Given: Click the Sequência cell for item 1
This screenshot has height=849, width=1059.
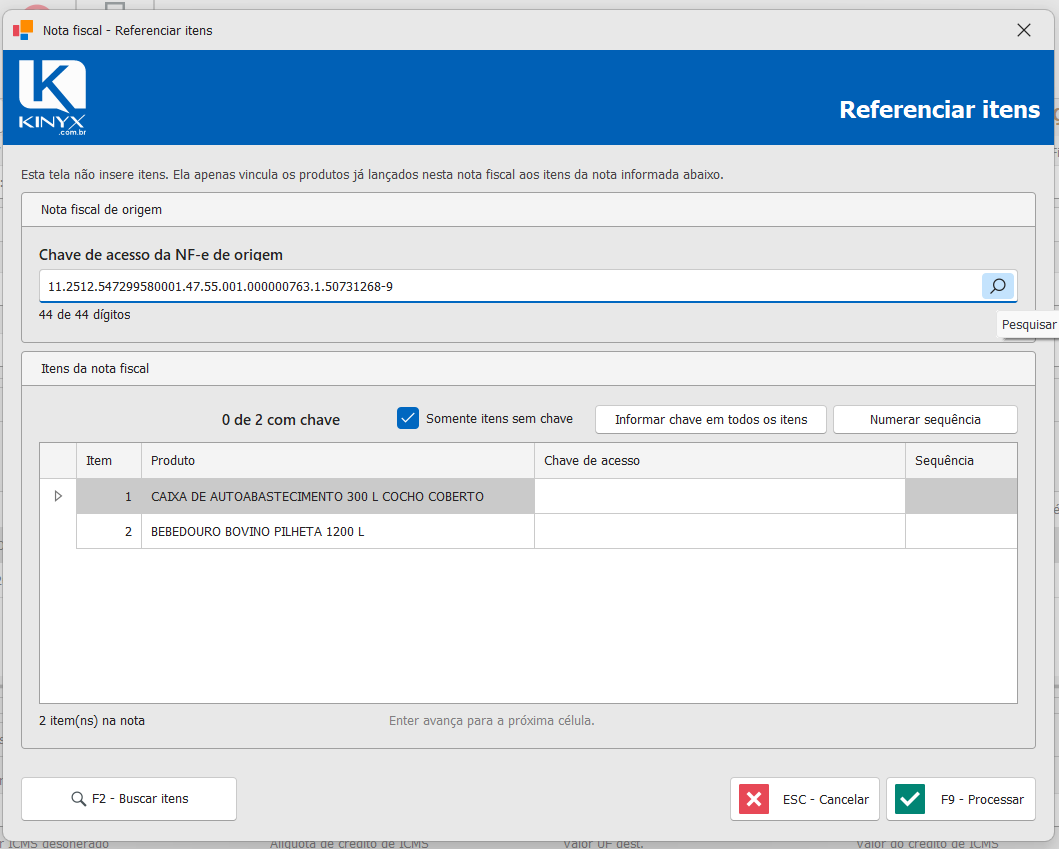Looking at the screenshot, I should click(x=961, y=496).
